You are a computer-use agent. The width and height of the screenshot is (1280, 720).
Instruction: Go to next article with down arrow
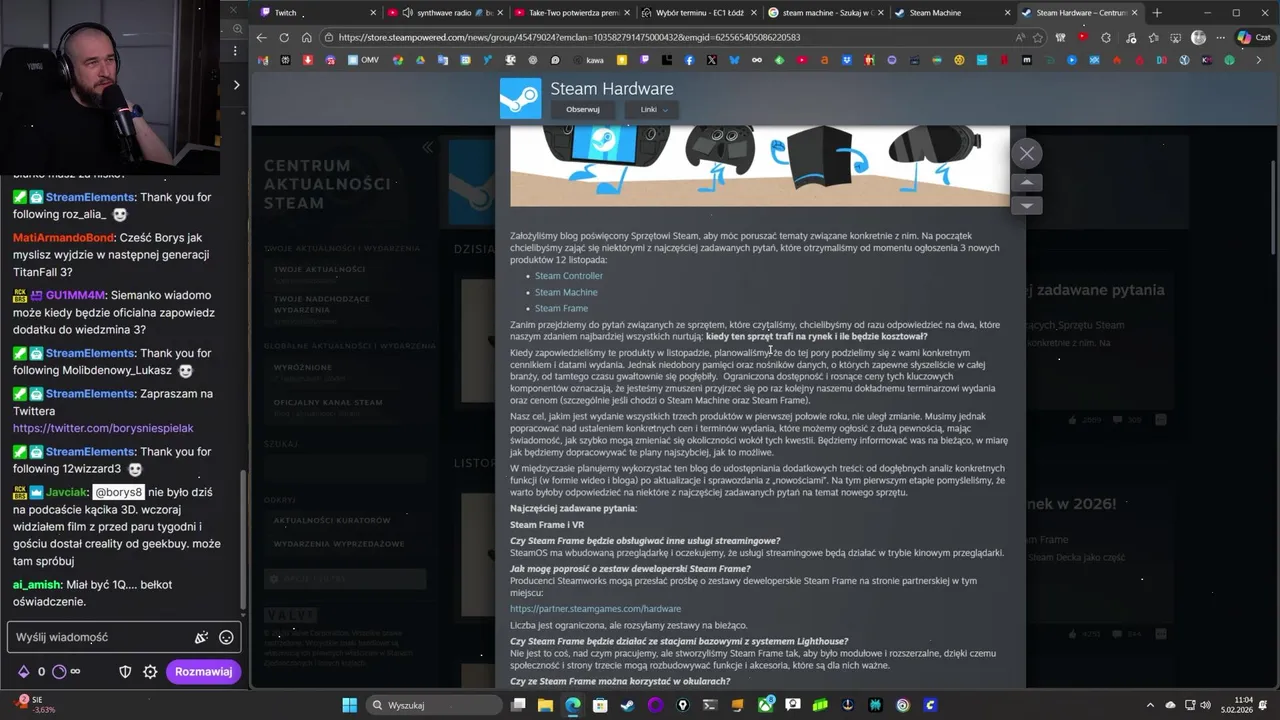[x=1026, y=205]
